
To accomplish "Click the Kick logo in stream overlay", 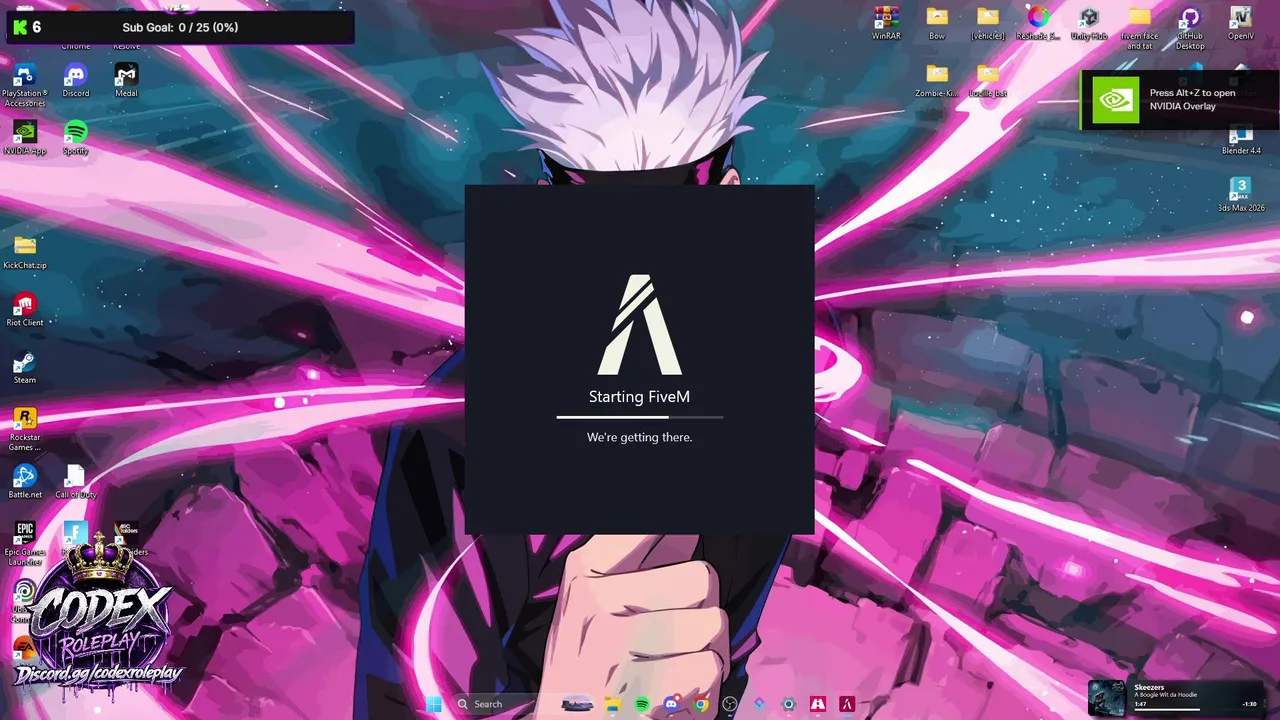I will (x=20, y=27).
